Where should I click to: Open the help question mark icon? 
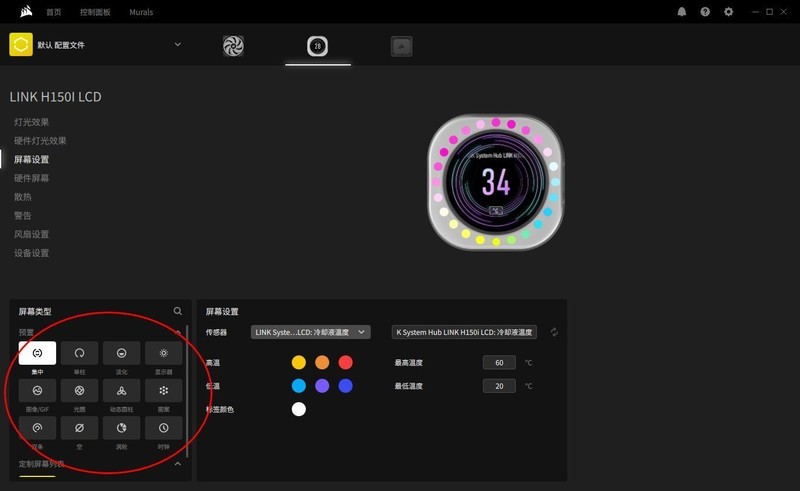click(705, 12)
